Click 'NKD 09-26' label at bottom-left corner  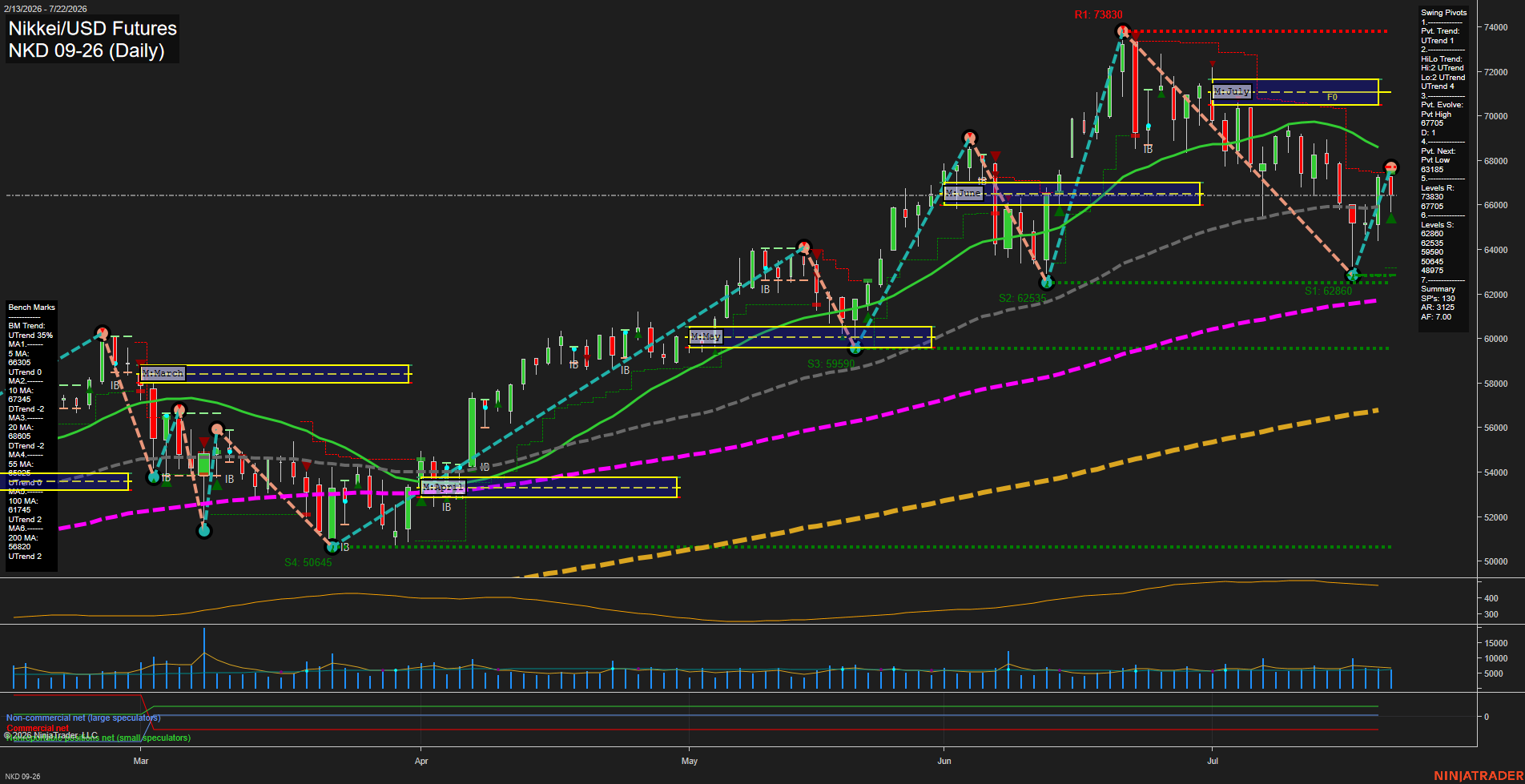[22, 777]
